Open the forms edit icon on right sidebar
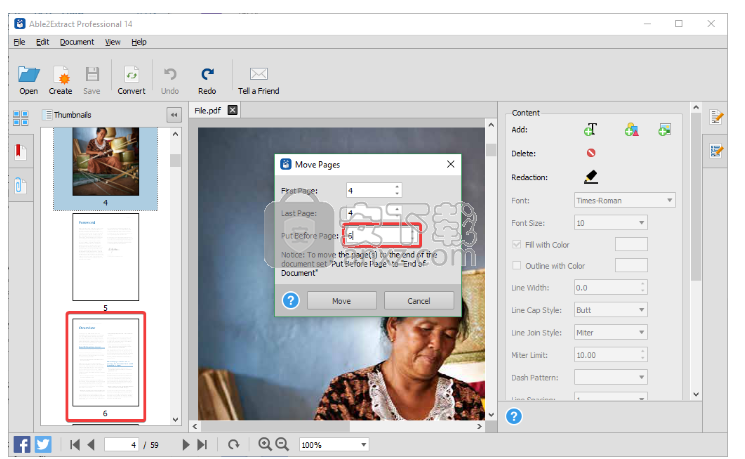This screenshot has height=459, width=745. coord(716,151)
